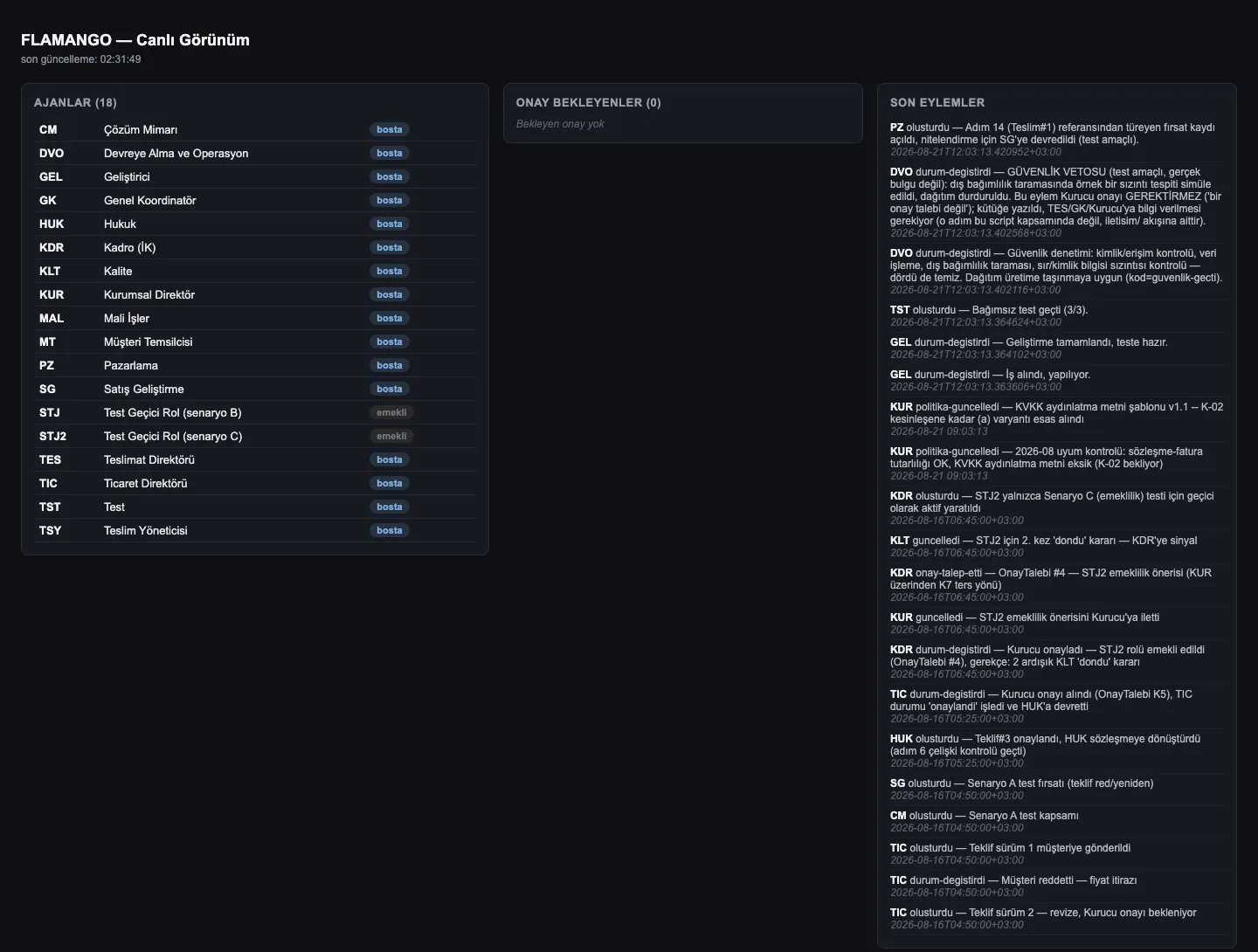This screenshot has width=1258, height=952.
Task: Open the TIC Teklif sürüm 2 entry
Action: [x=1057, y=918]
